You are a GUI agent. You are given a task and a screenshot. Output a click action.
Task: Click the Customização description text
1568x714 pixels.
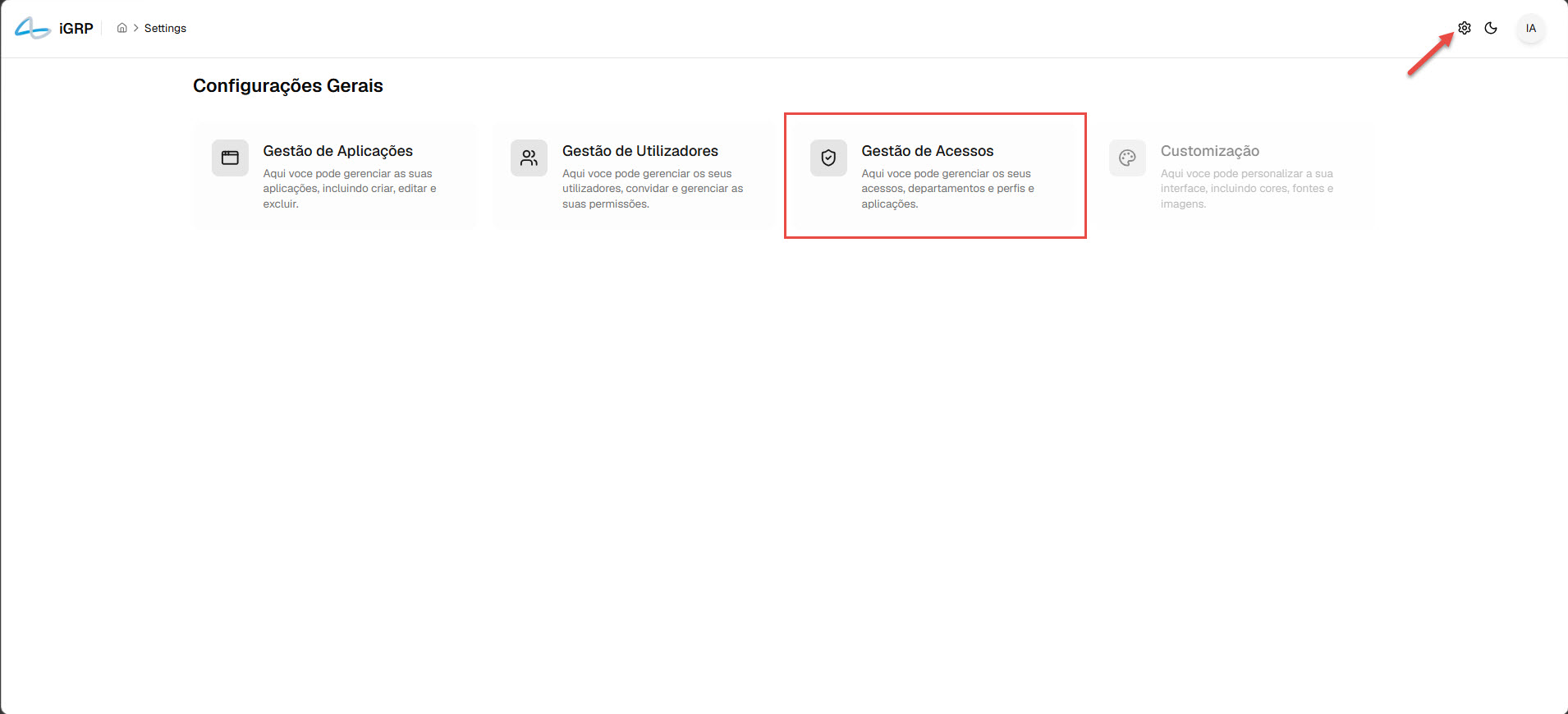[1246, 189]
